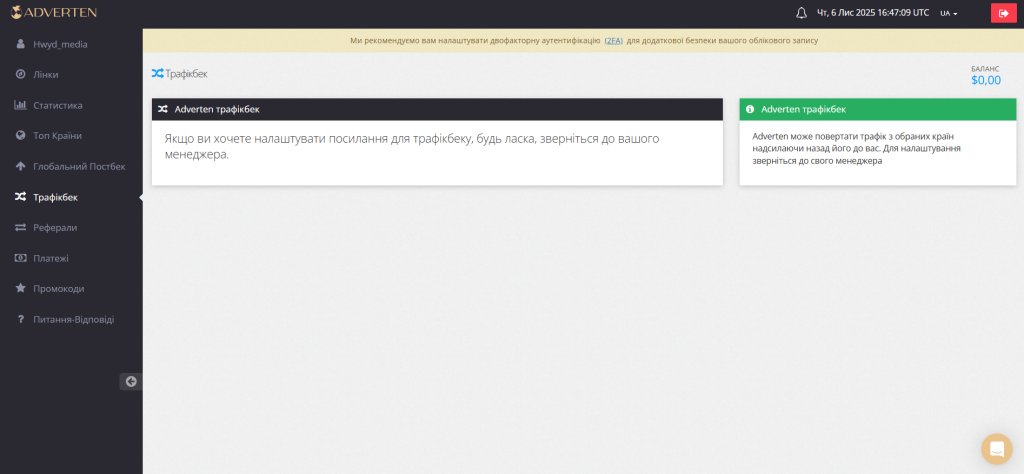
Task: Click the globe icon for Топ Країни
Action: tap(20, 136)
